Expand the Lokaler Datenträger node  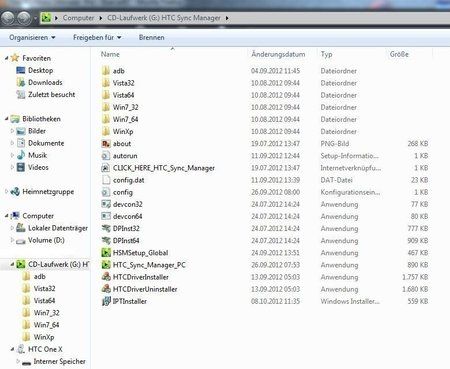[x=12, y=228]
